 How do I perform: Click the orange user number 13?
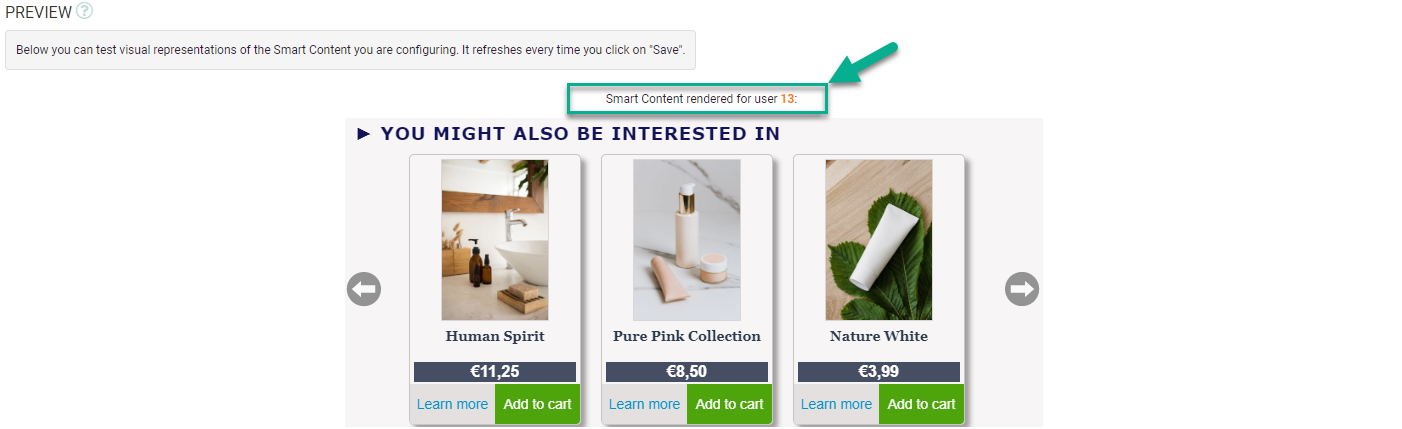787,99
